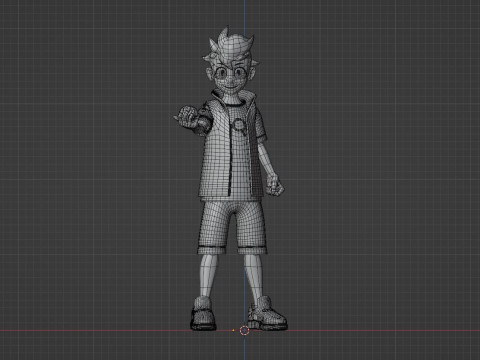Select the orange object origin dot

click(x=233, y=330)
